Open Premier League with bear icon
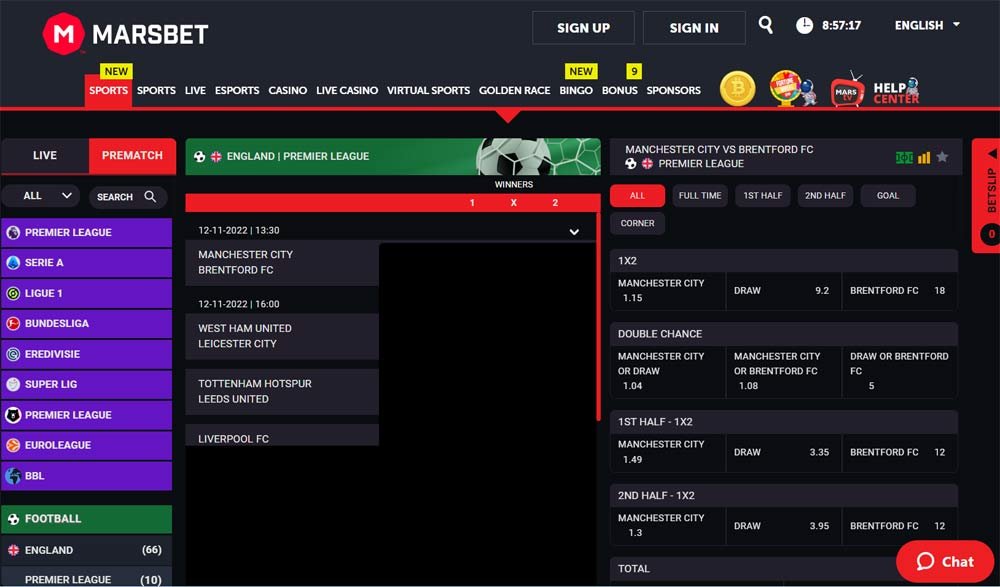 coord(87,415)
